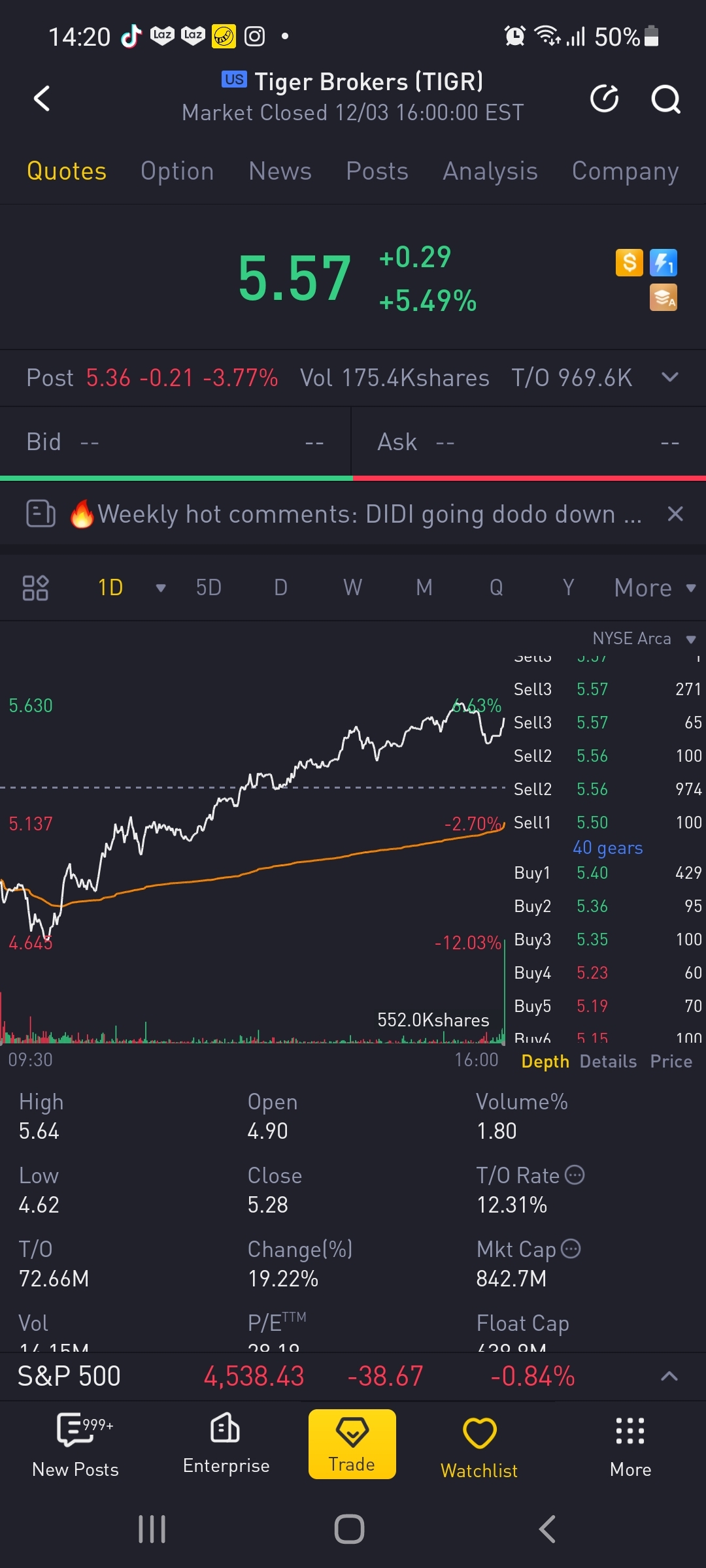Viewport: 706px width, 1568px height.
Task: Open the Analysis tab
Action: point(490,171)
